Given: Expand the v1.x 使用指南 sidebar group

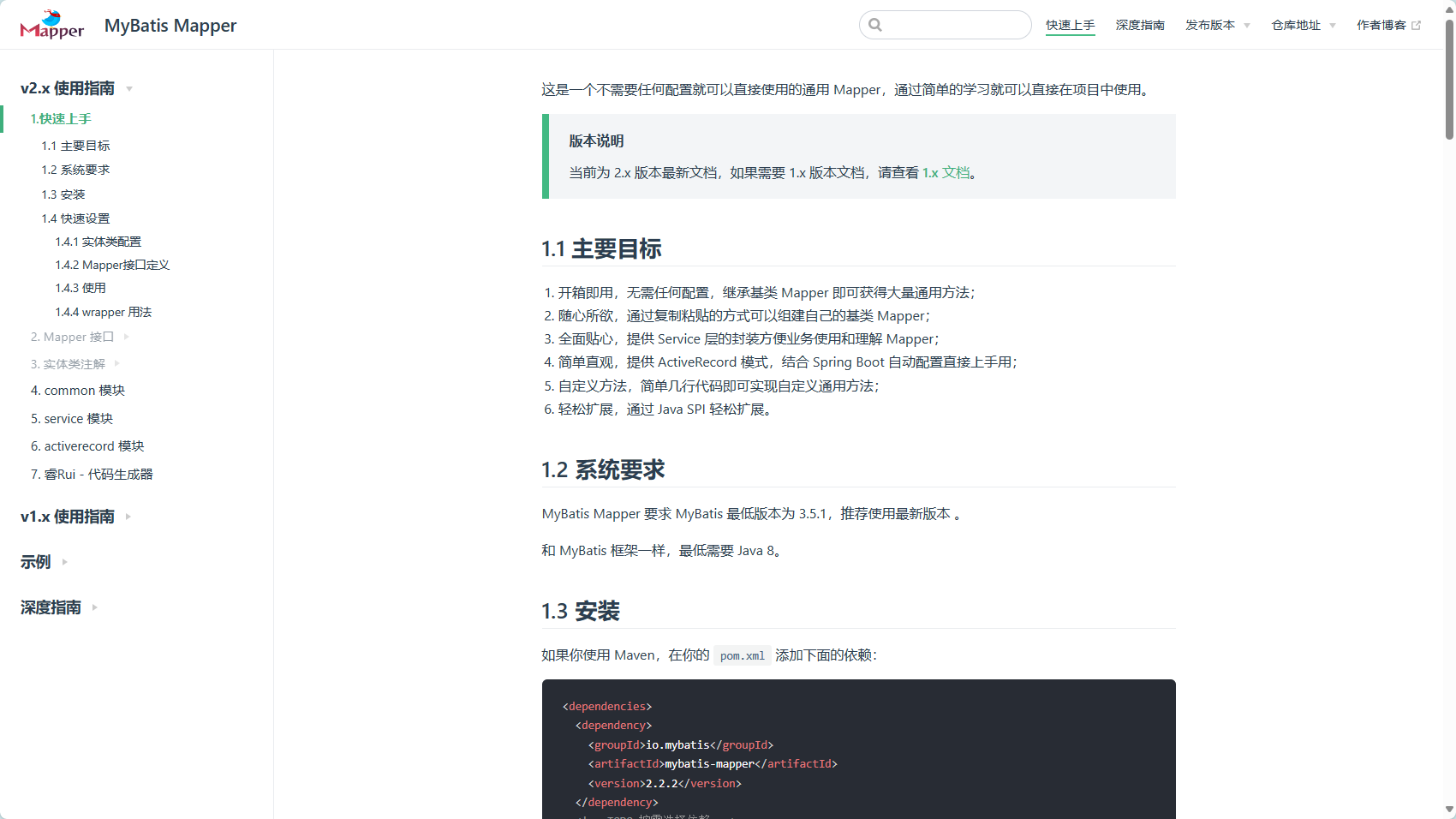Looking at the screenshot, I should (76, 517).
